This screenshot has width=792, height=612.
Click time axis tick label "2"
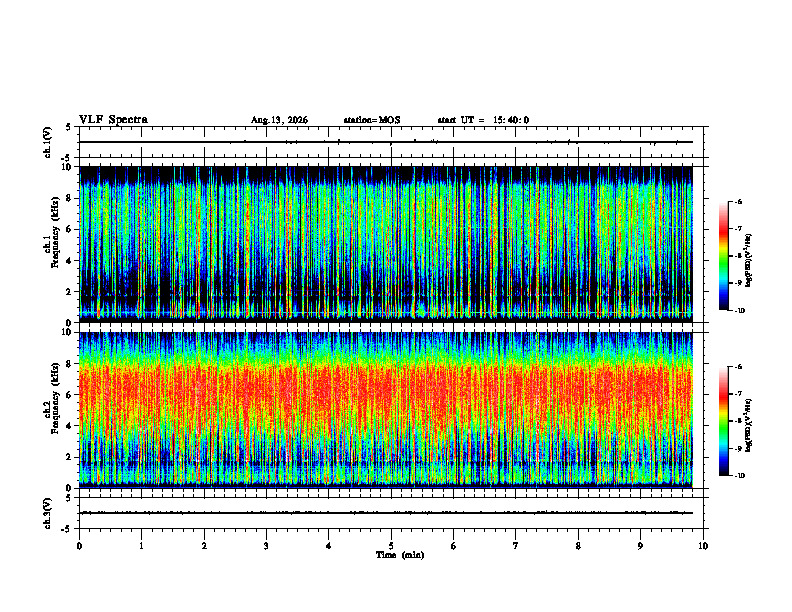[204, 546]
